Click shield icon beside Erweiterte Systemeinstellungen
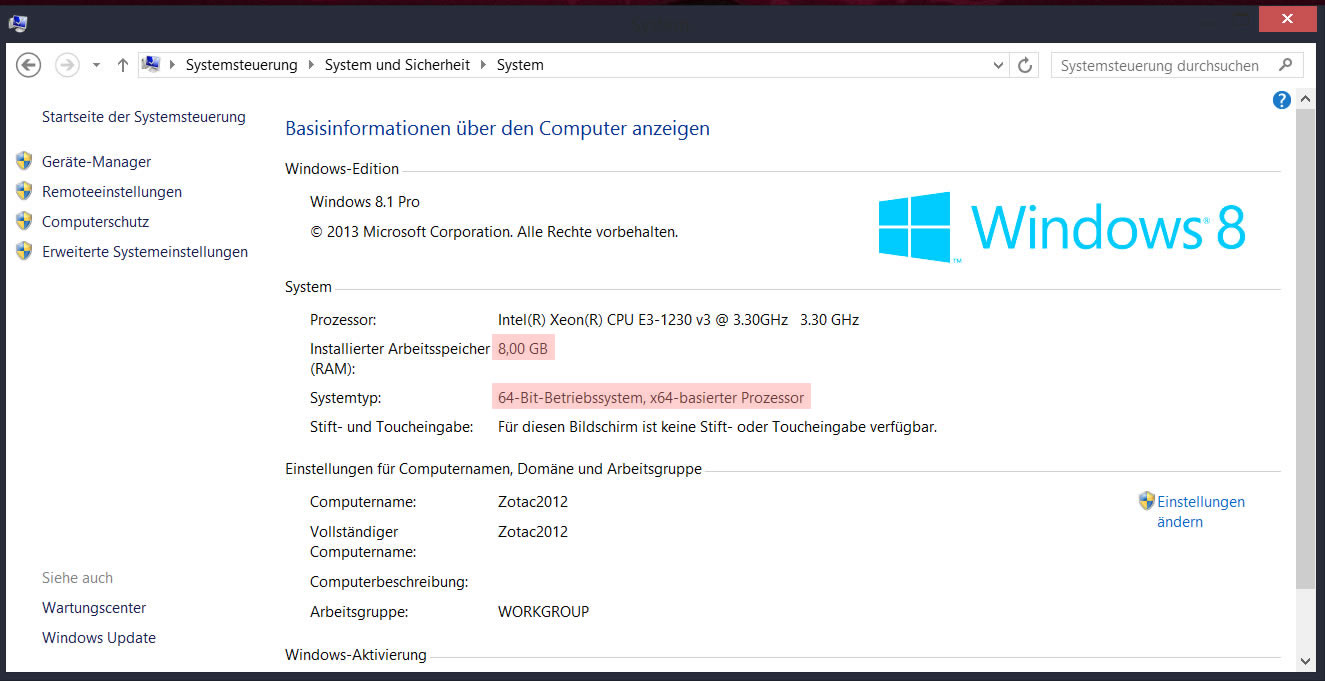This screenshot has width=1325, height=681. click(x=24, y=251)
